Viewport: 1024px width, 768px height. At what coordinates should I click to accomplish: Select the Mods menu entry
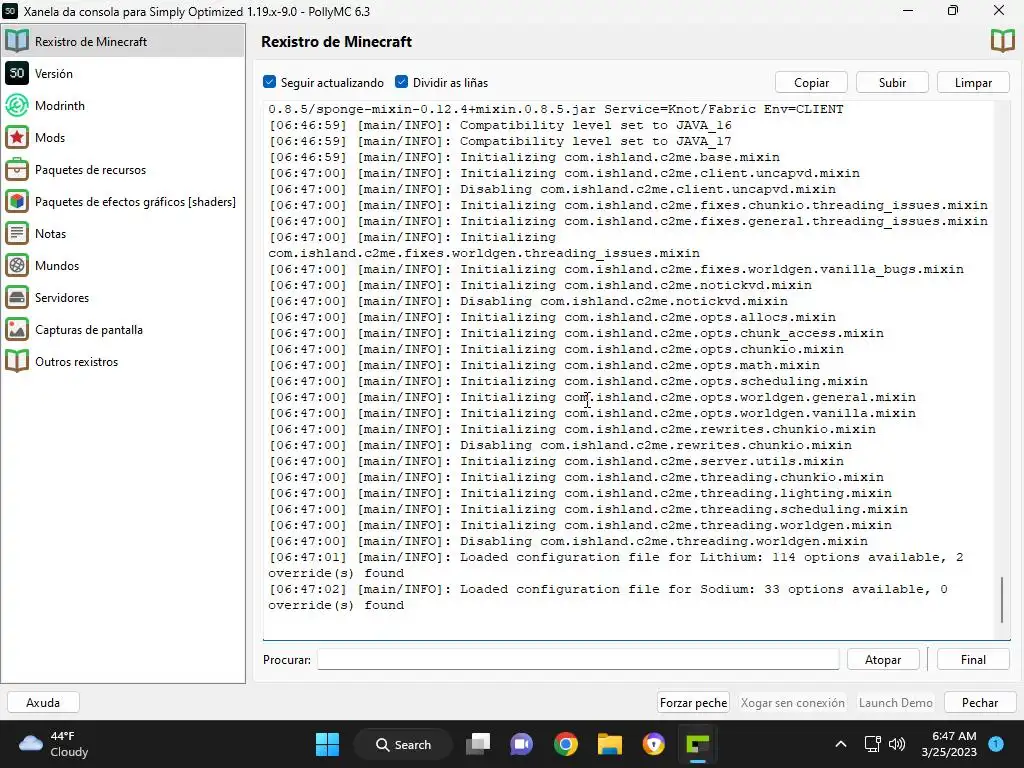(x=123, y=137)
